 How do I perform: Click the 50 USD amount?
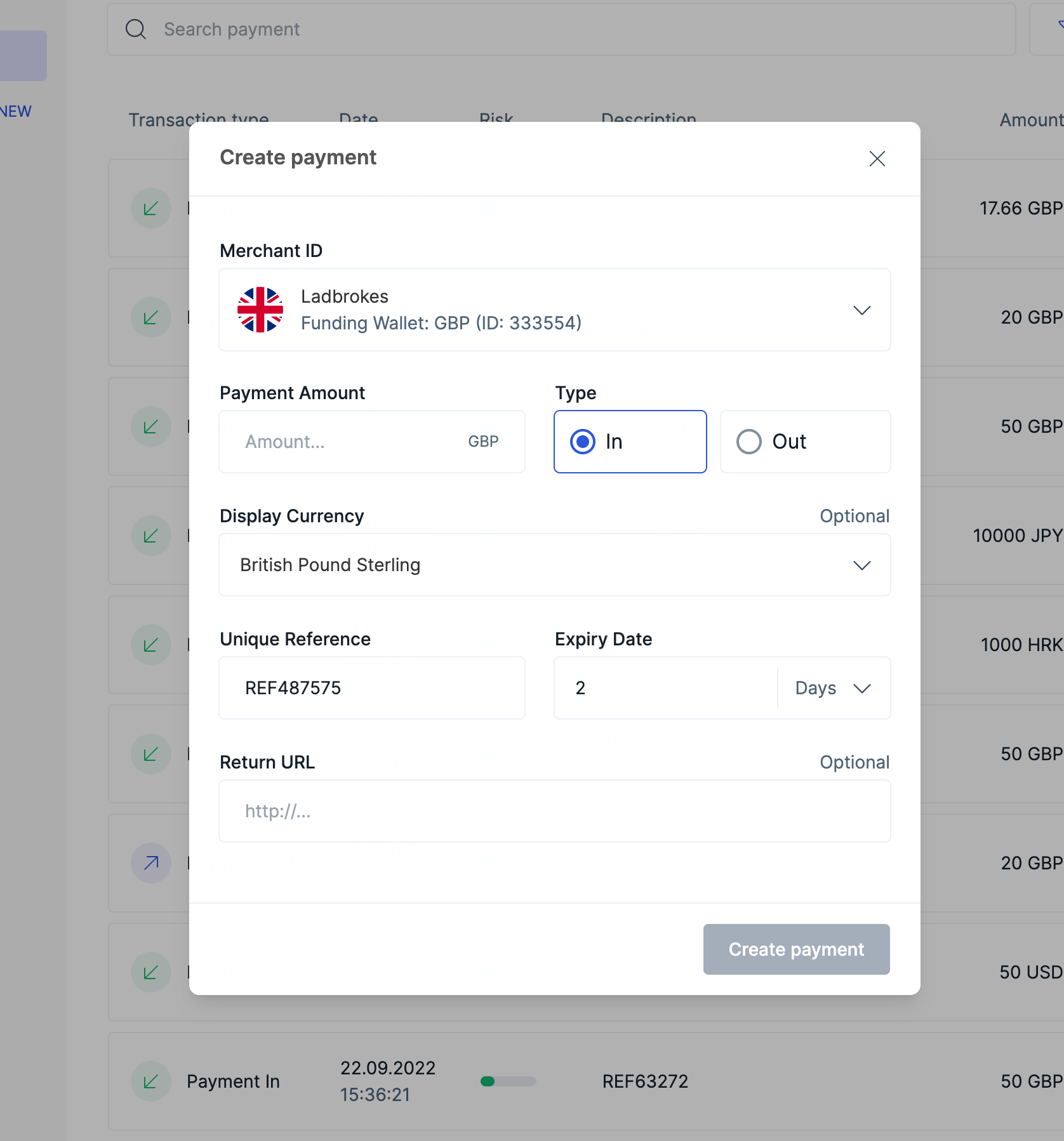tap(1031, 972)
